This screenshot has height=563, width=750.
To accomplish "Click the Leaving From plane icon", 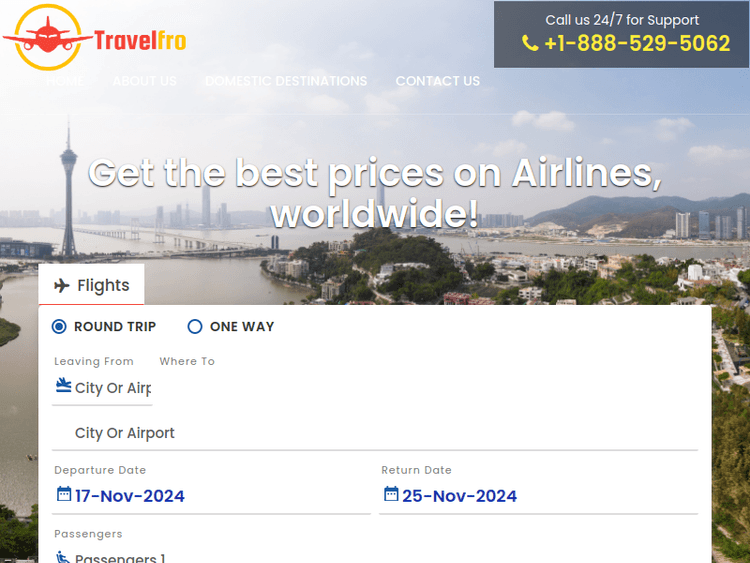I will coord(64,386).
